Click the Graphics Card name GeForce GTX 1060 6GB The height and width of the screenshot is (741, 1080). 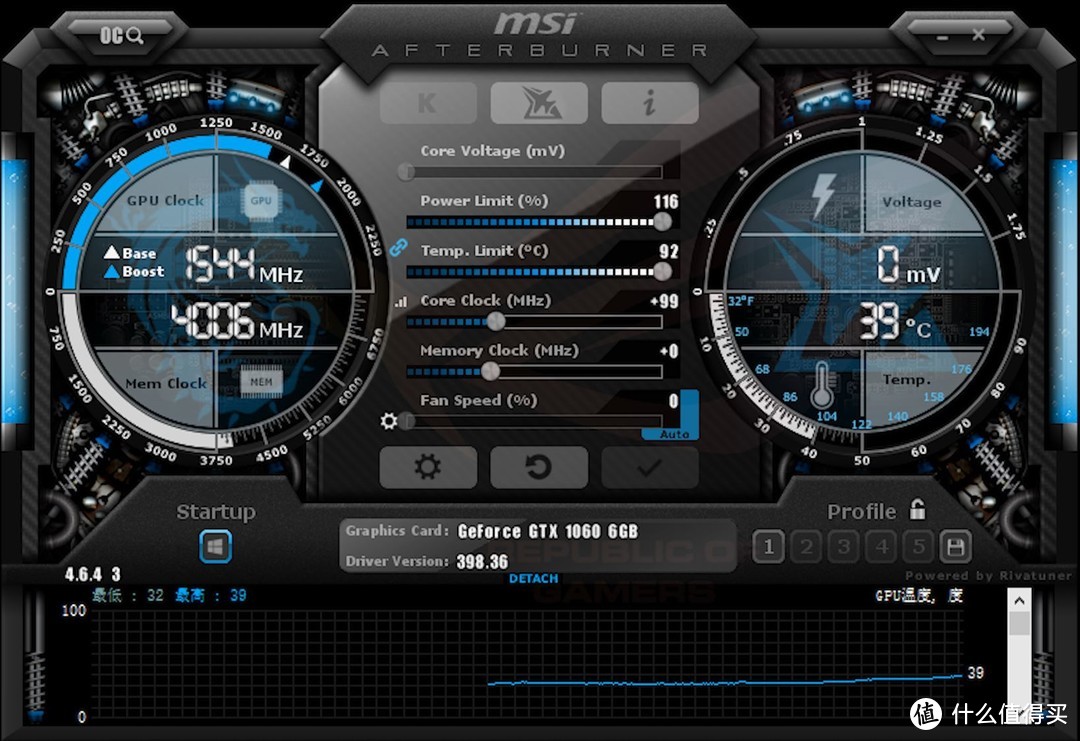[548, 532]
